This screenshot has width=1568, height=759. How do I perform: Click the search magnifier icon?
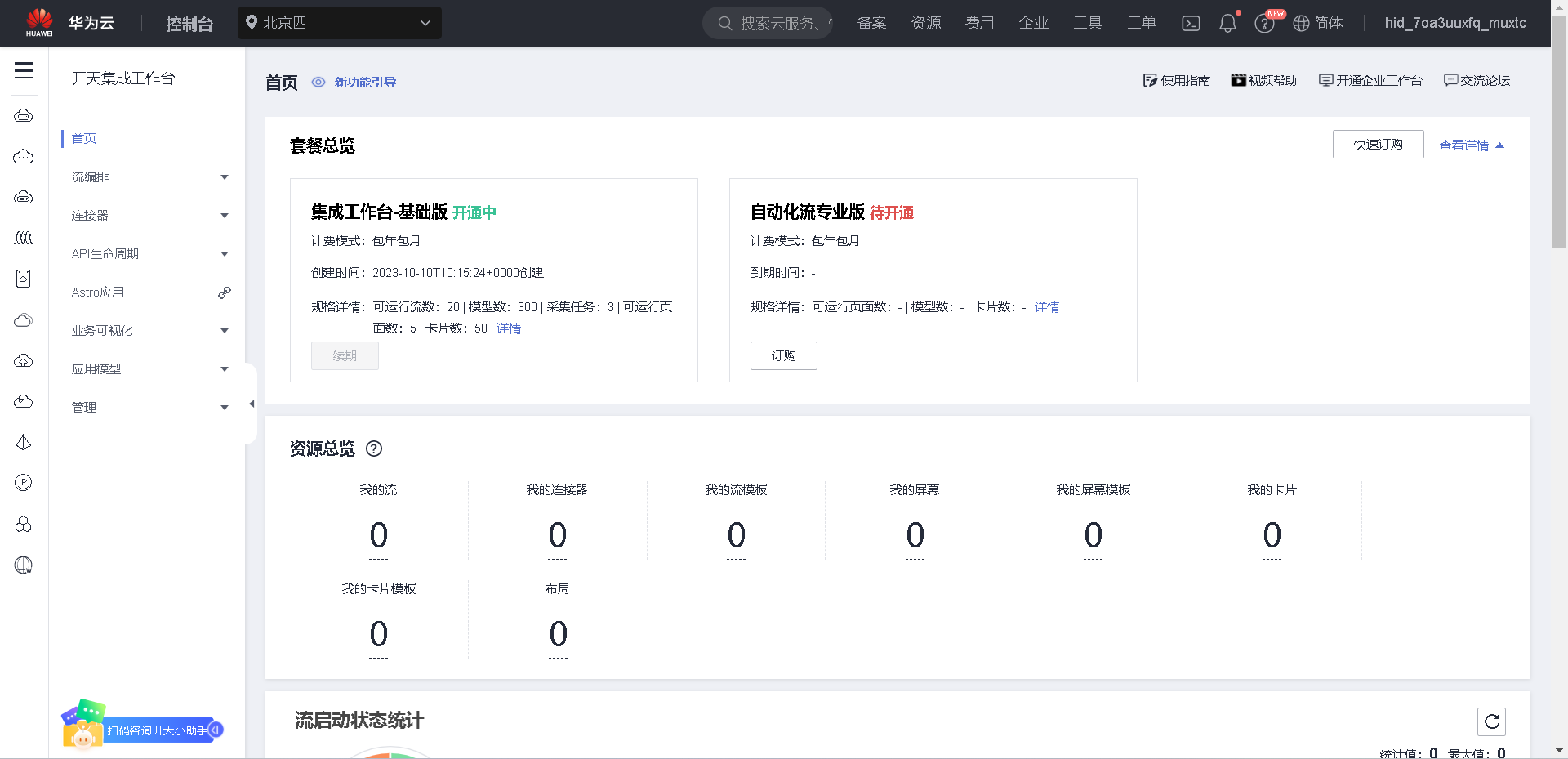coord(724,23)
